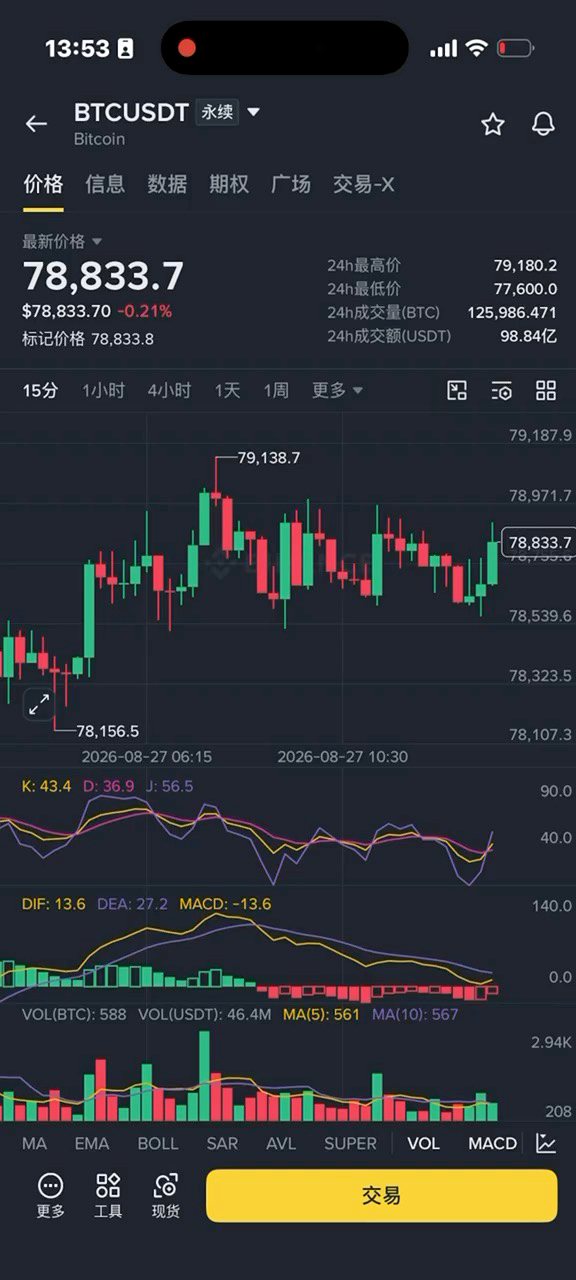Tap the recording indicator in the status bar
Image resolution: width=576 pixels, height=1280 pixels.
point(187,47)
